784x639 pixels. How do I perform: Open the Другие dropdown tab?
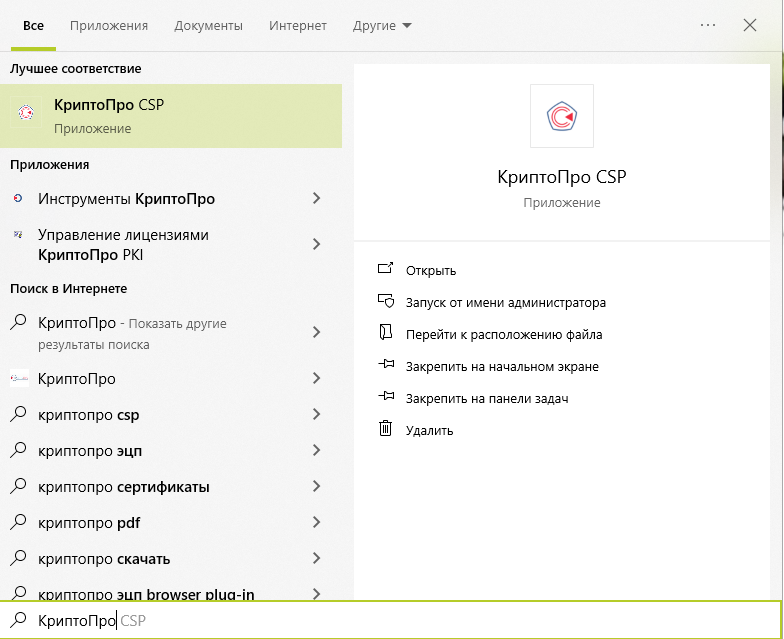[x=382, y=26]
